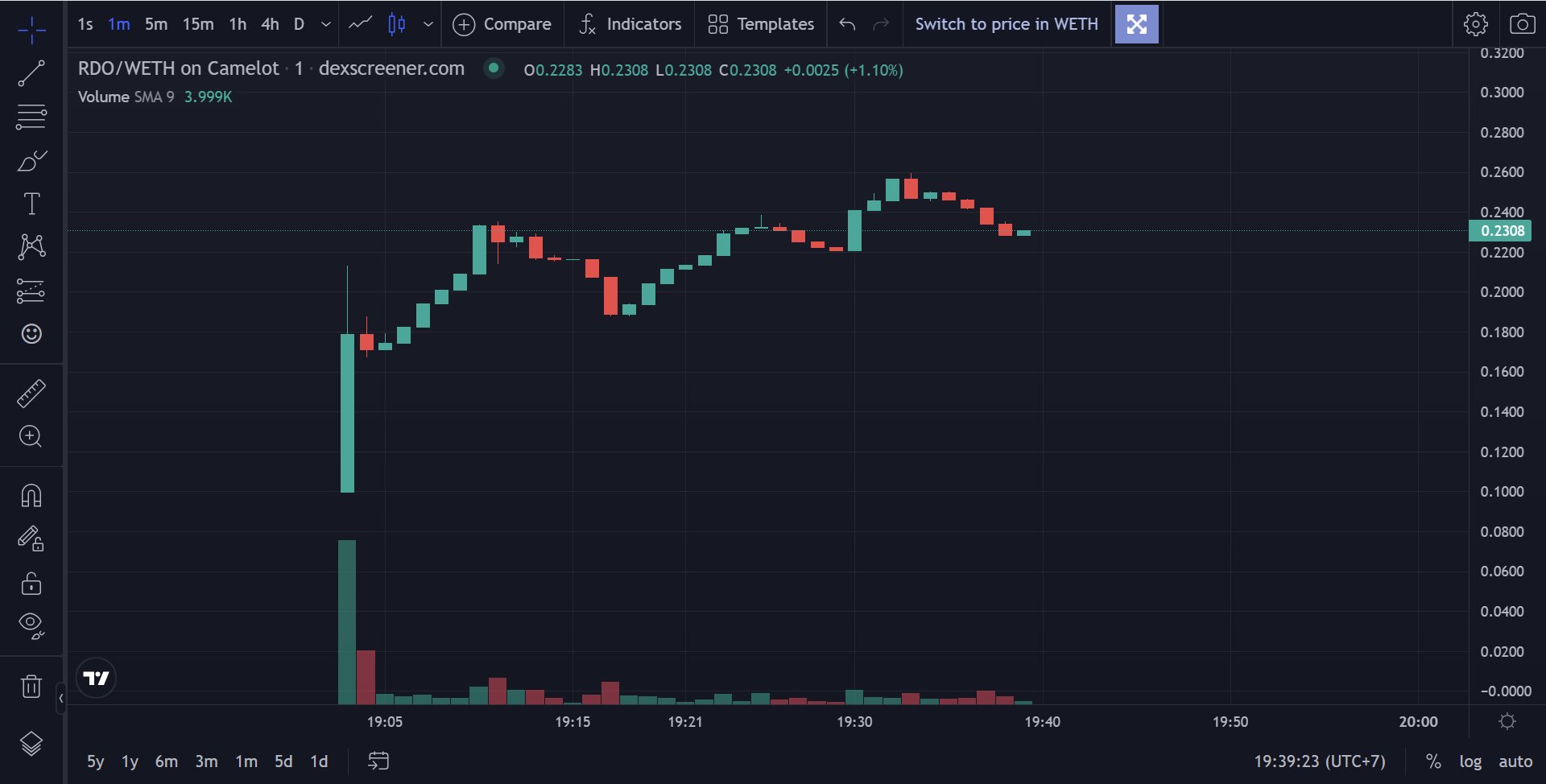This screenshot has width=1546, height=784.
Task: Select the crosshair cursor tool
Action: point(31,29)
